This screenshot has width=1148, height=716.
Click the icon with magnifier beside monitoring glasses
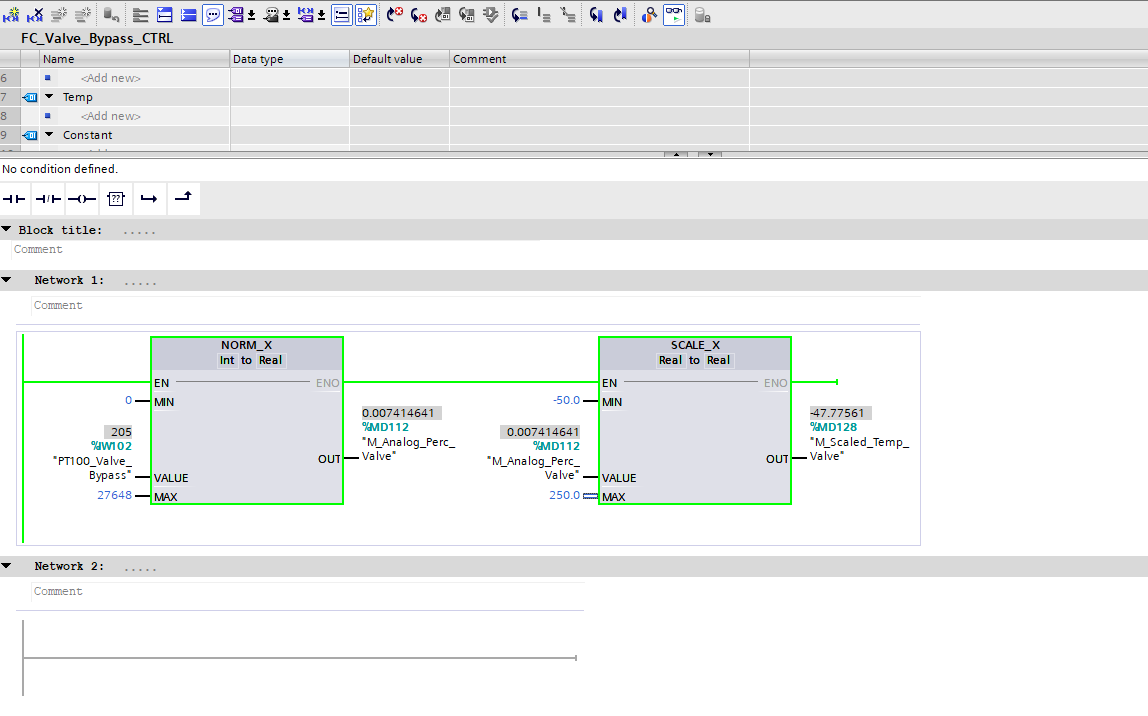649,15
